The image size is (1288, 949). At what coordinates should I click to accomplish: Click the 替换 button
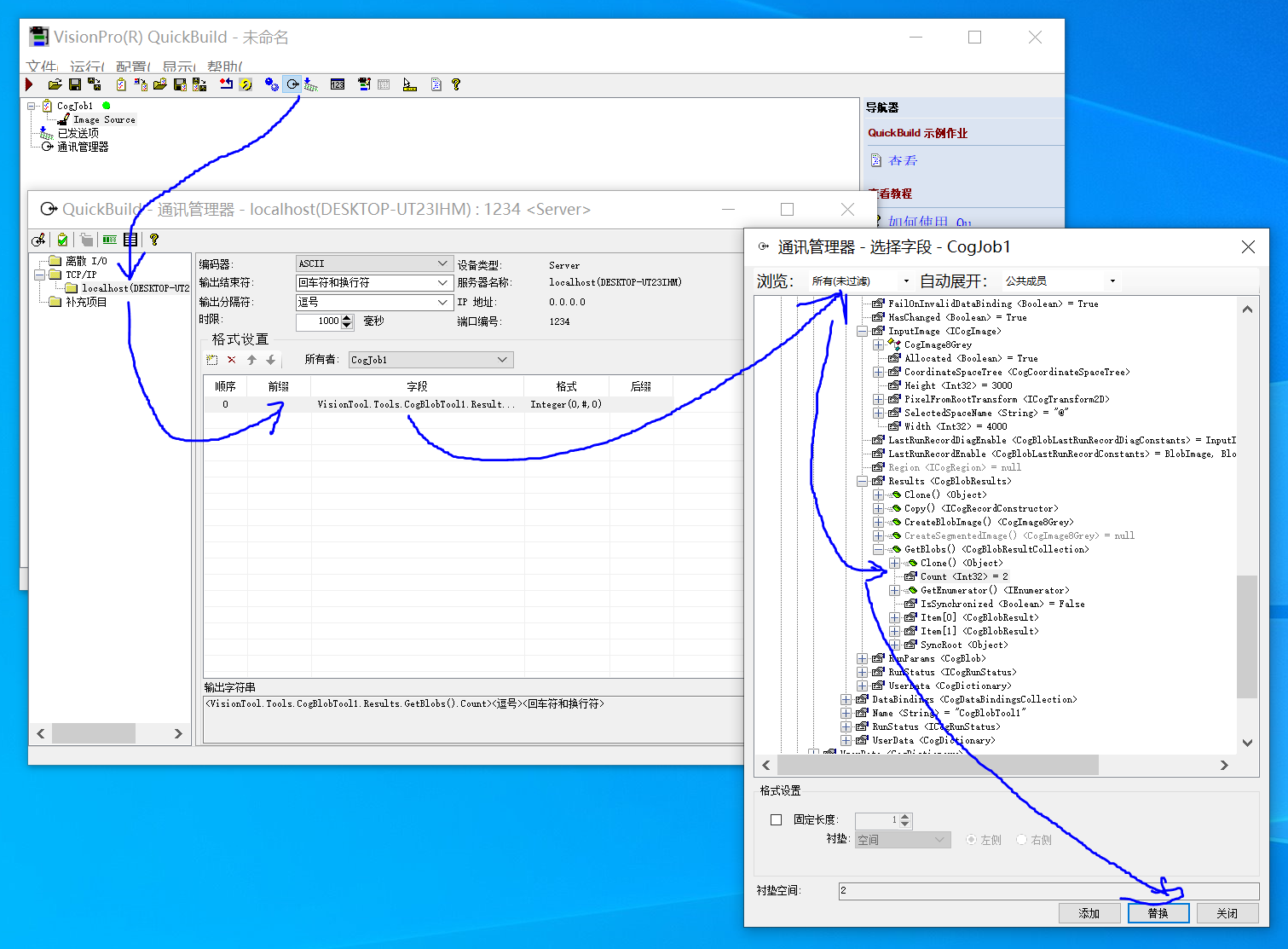(1158, 913)
